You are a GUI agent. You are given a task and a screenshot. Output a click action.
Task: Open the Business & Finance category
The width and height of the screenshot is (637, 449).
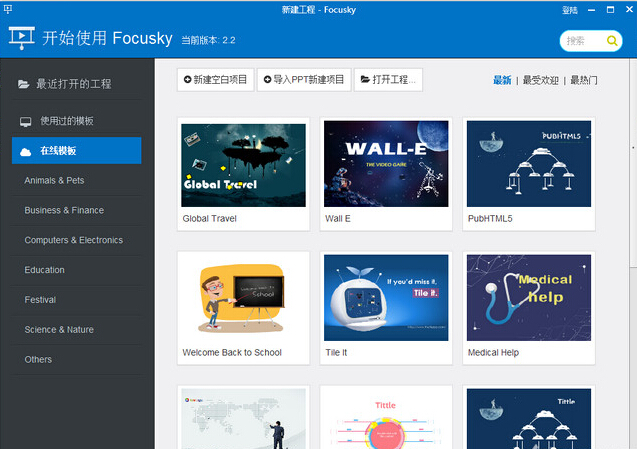pyautogui.click(x=64, y=211)
